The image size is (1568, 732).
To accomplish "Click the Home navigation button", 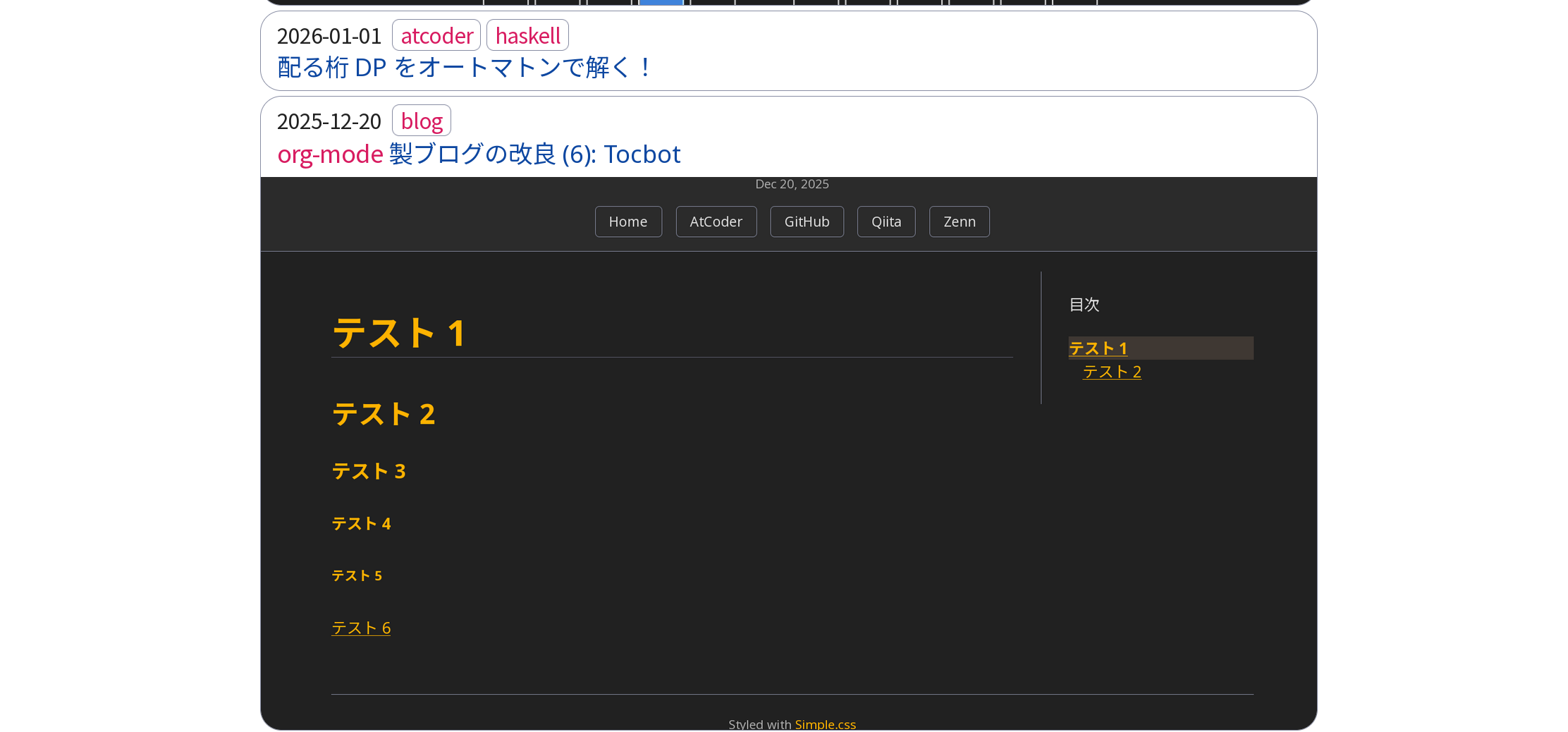I will click(x=628, y=221).
